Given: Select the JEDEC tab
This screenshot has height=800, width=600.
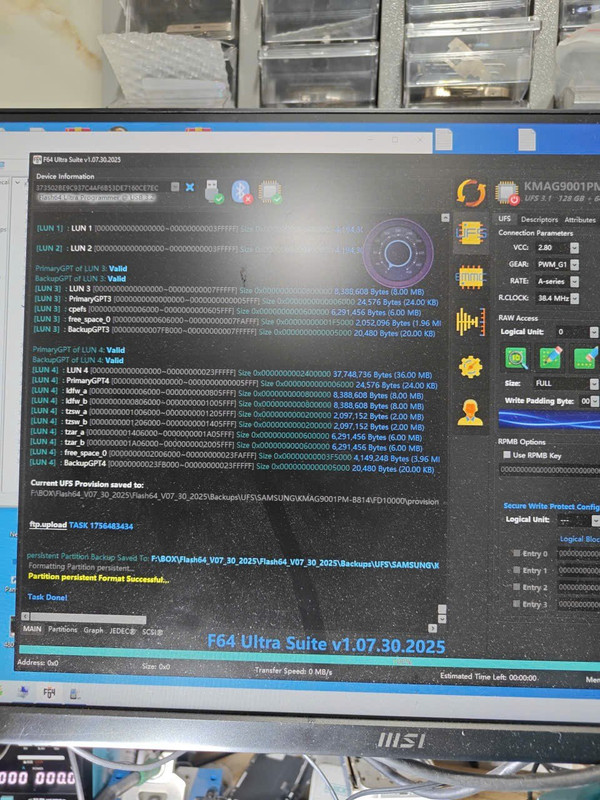Looking at the screenshot, I should coord(122,631).
